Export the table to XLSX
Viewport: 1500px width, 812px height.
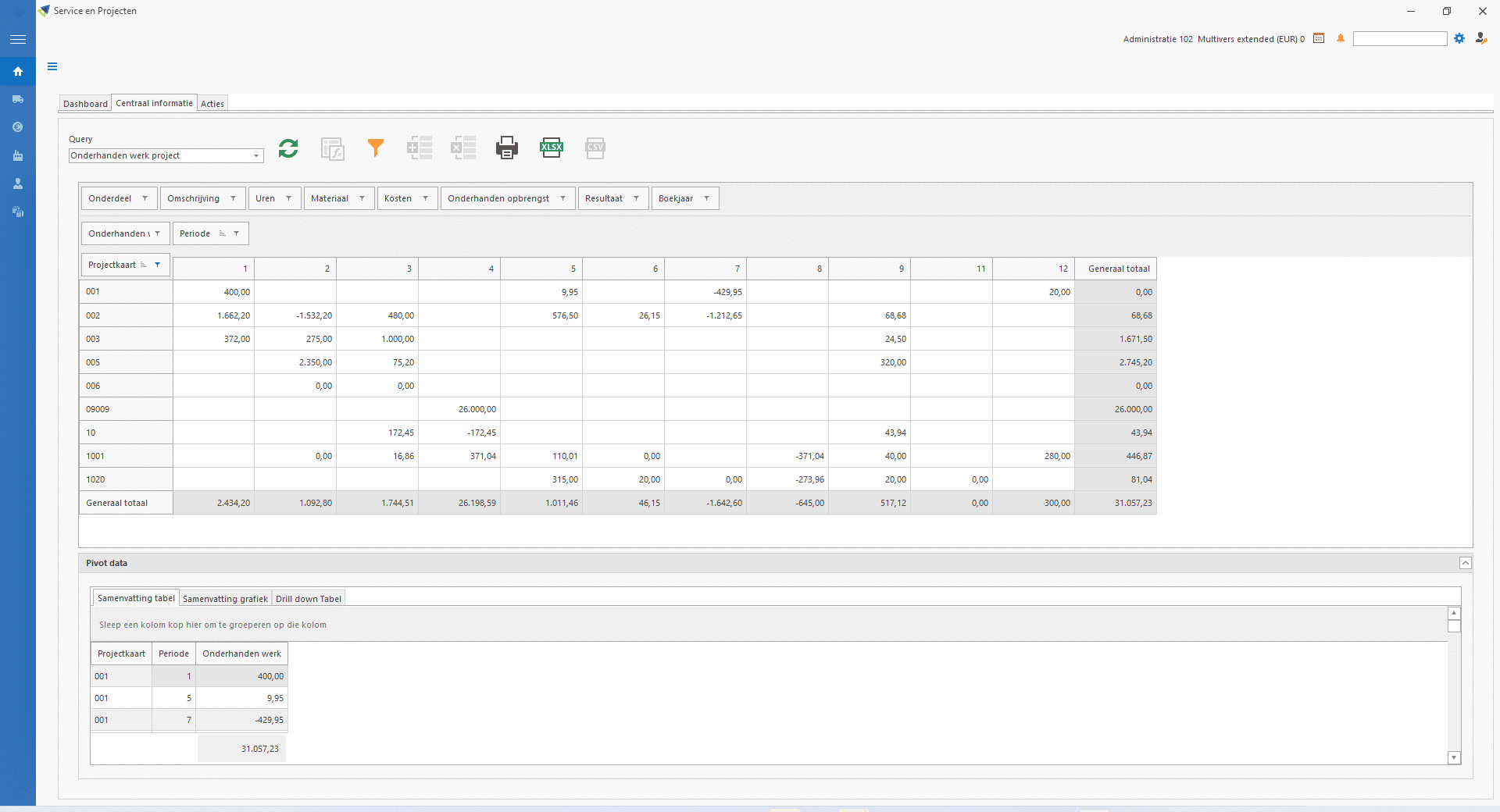(x=552, y=148)
